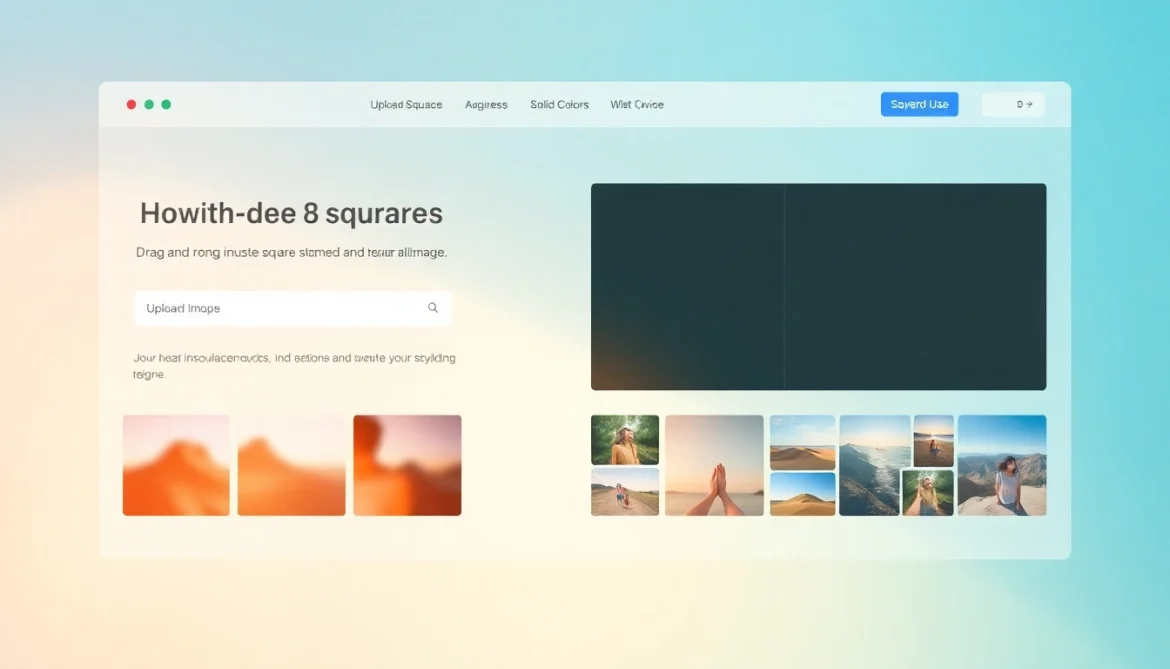Click the magnifying glass search icon
The image size is (1170, 669).
pyautogui.click(x=433, y=307)
